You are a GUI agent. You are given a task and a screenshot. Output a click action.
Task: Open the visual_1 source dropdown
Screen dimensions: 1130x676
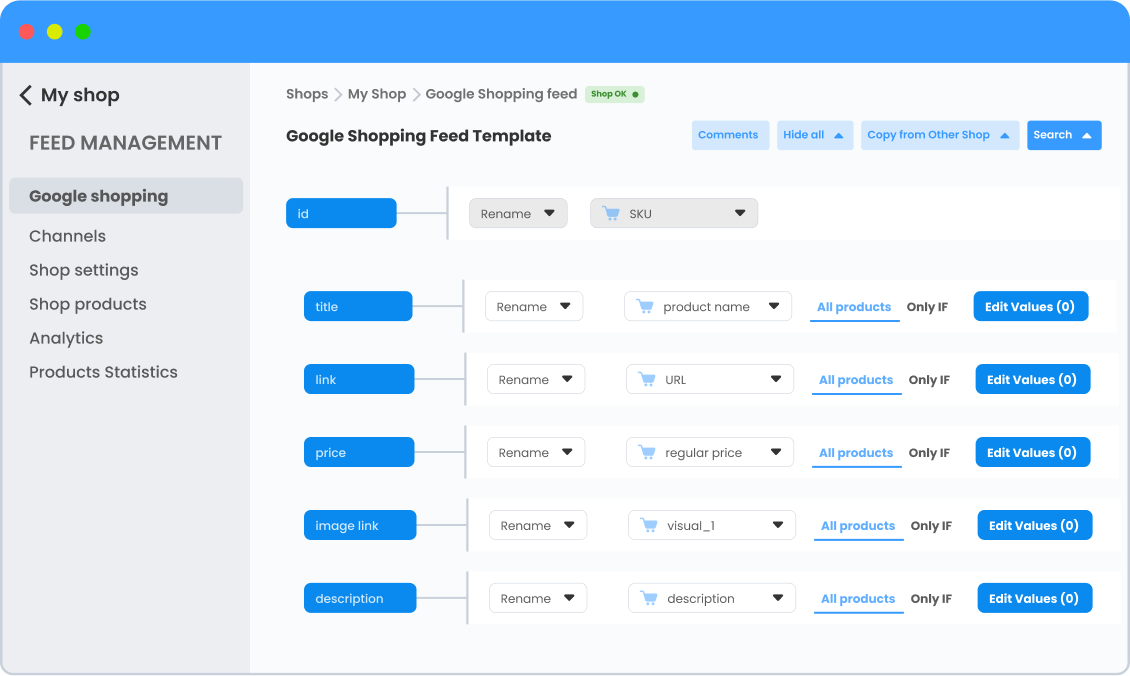coord(712,525)
